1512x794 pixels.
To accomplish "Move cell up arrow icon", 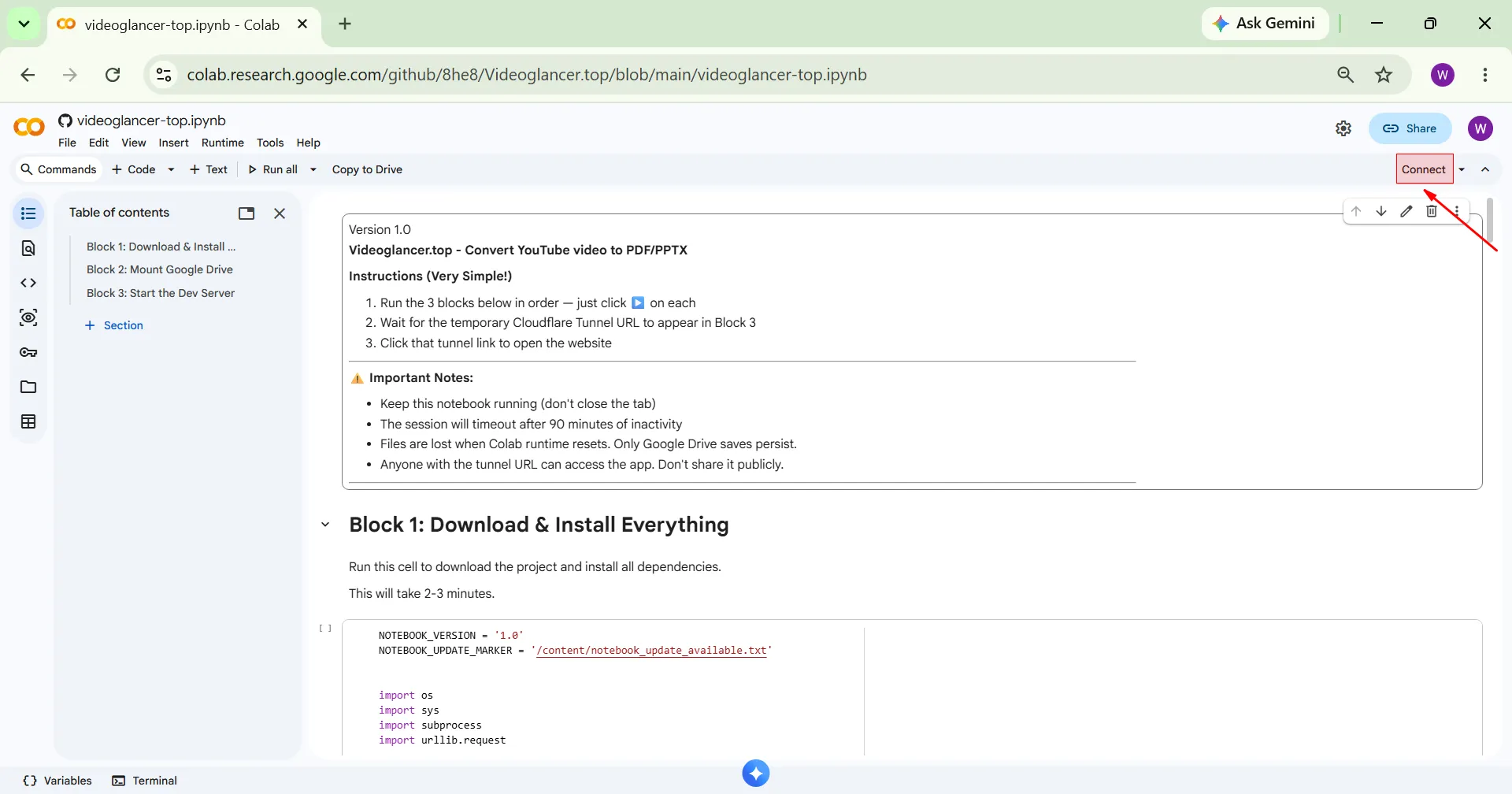I will pyautogui.click(x=1356, y=211).
